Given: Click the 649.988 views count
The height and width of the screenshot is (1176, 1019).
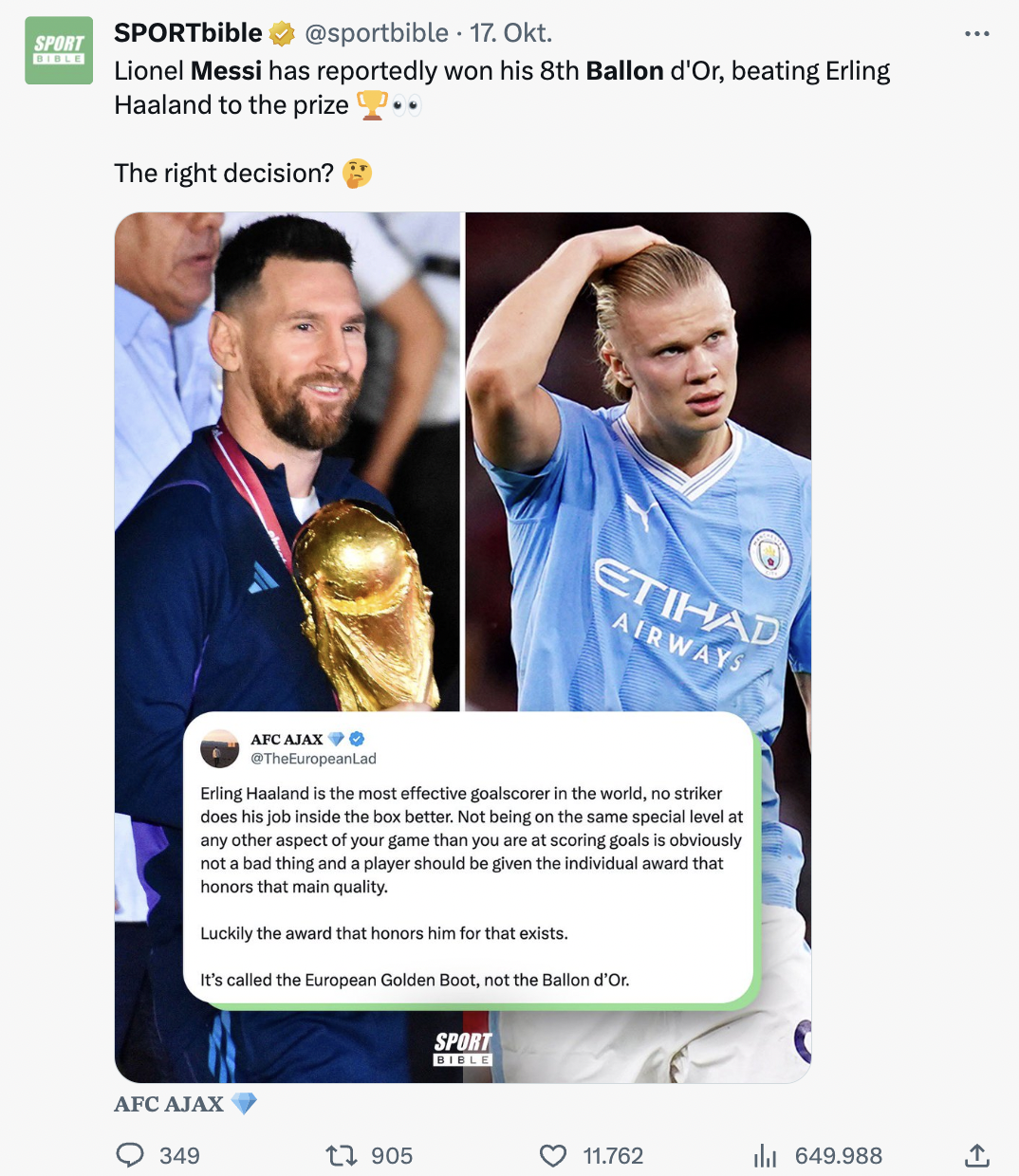Looking at the screenshot, I should point(839,1155).
